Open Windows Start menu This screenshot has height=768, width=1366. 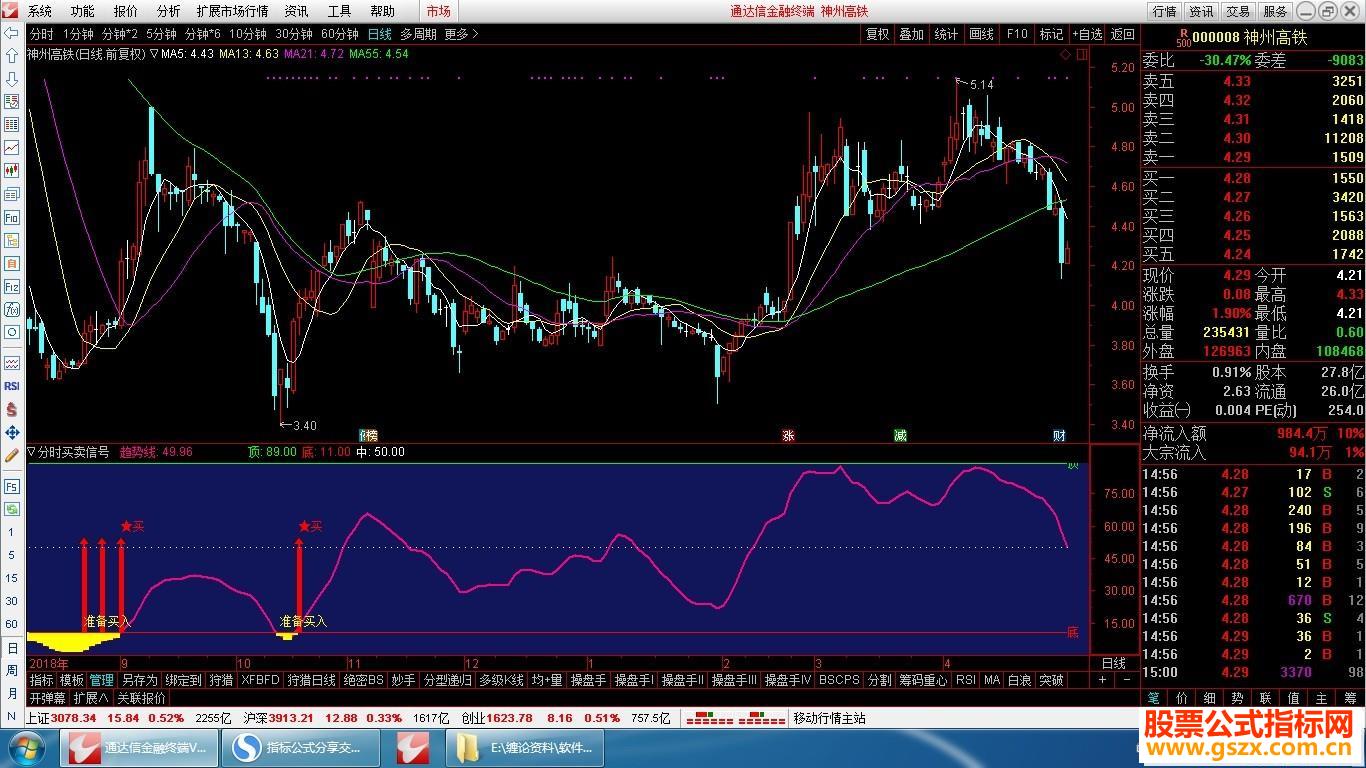pyautogui.click(x=27, y=747)
